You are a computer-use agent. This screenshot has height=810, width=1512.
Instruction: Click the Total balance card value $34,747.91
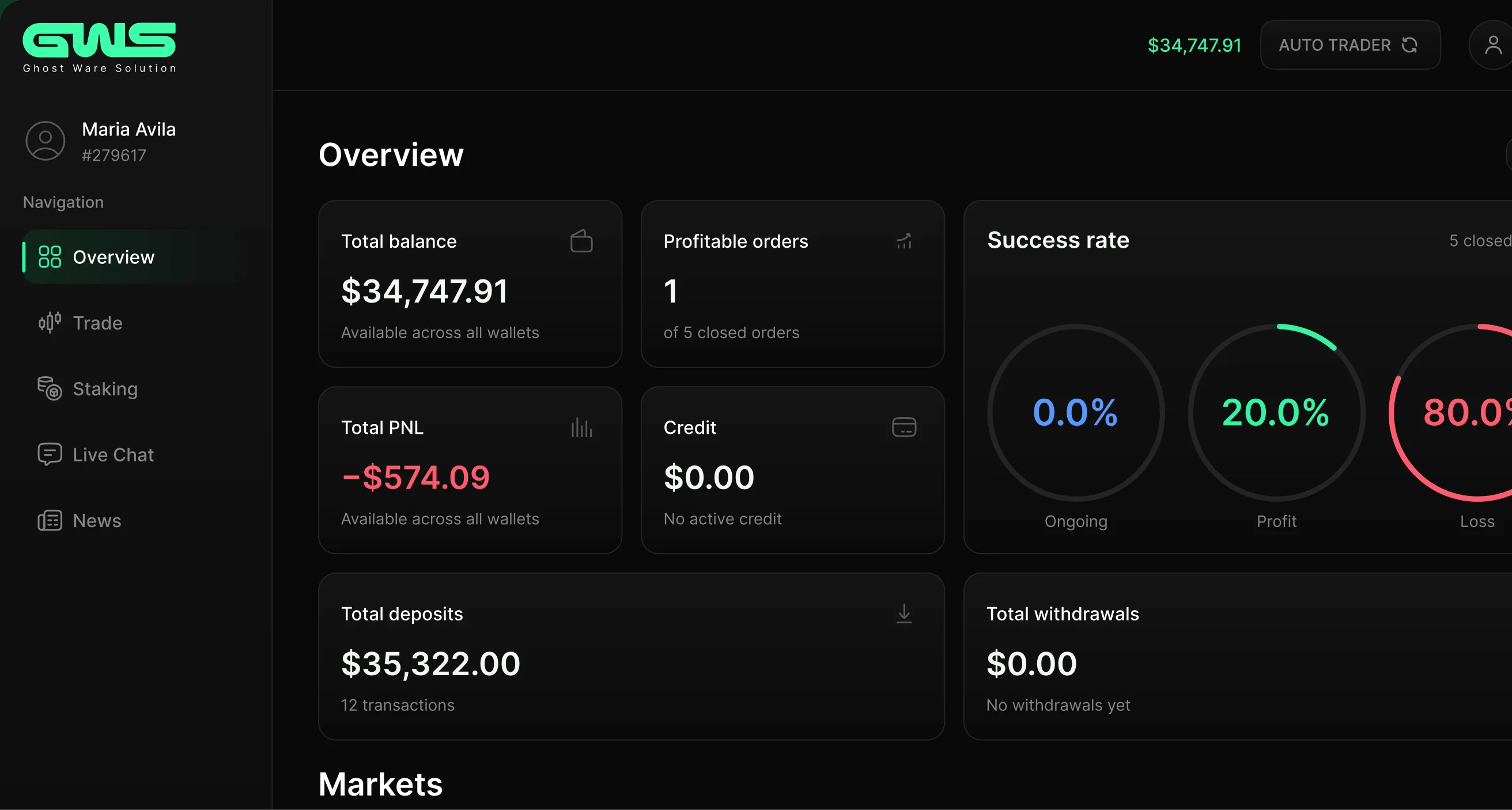(x=424, y=291)
